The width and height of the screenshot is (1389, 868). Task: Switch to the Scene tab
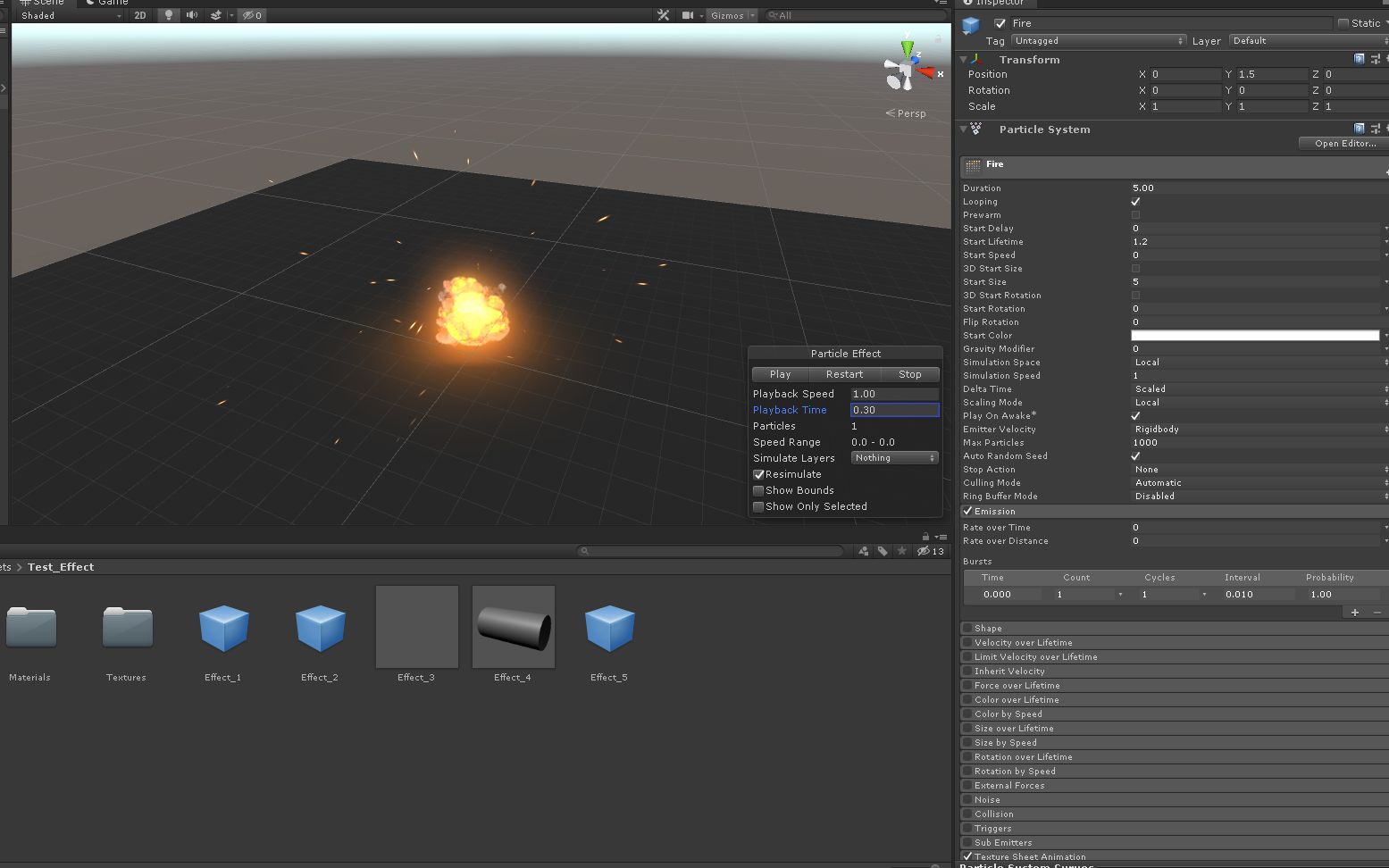(x=43, y=3)
